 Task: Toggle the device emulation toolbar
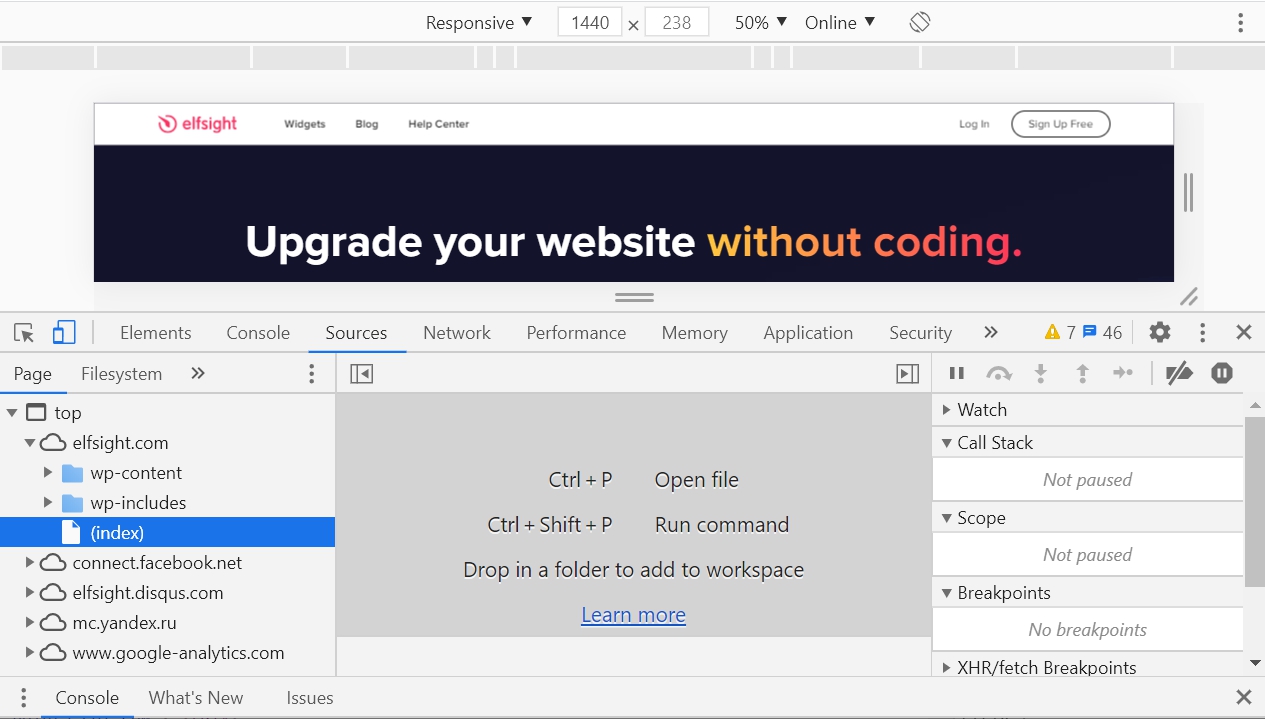(64, 331)
